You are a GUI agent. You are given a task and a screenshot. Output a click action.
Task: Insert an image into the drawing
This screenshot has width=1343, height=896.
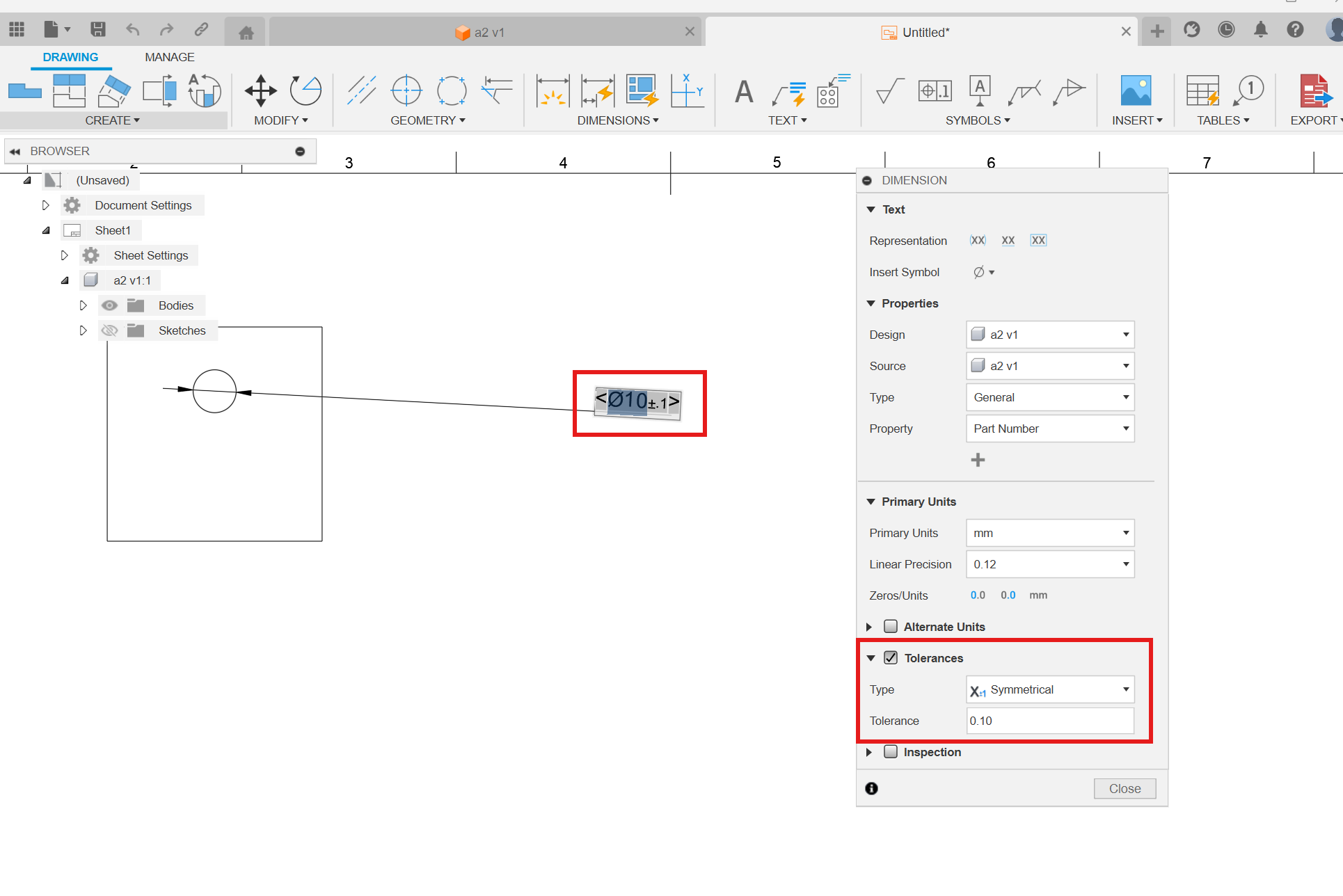tap(1136, 90)
